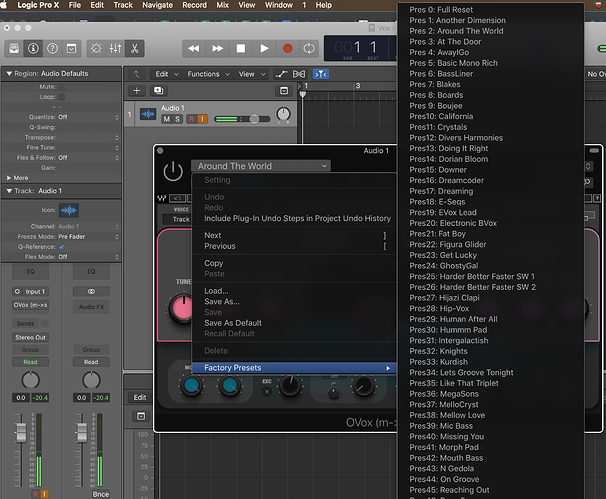Viewport: 606px width, 499px height.
Task: Click the bar/beat position display
Action: tap(359, 48)
